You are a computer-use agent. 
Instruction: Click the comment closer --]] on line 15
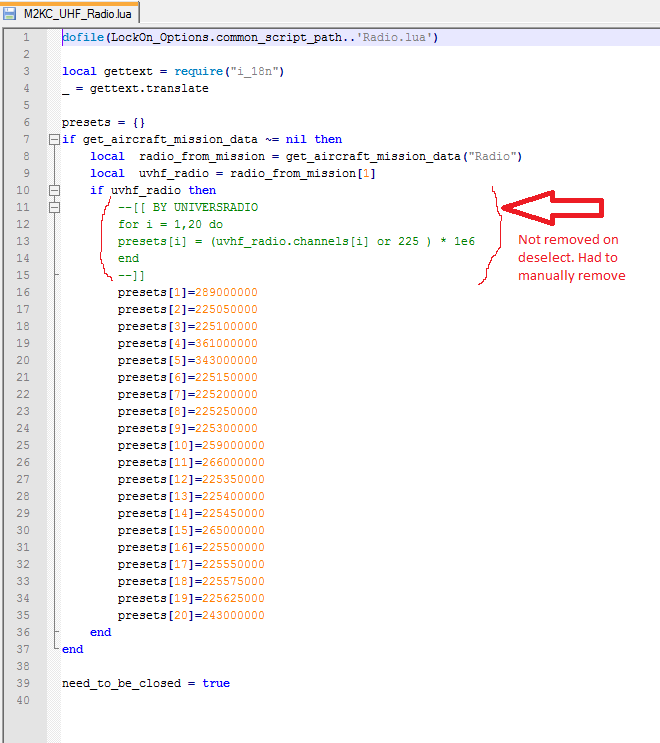pos(131,275)
